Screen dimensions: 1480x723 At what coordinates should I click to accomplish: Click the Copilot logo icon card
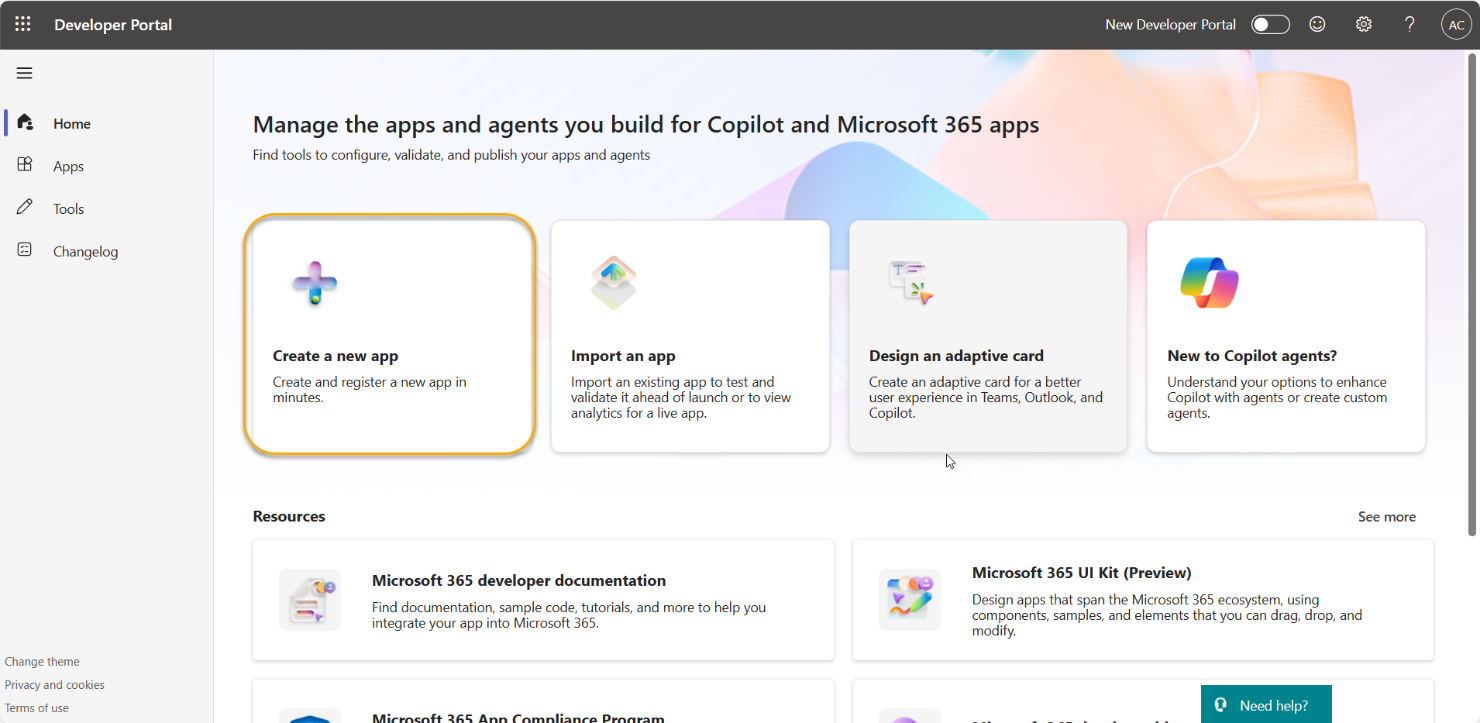click(1209, 283)
